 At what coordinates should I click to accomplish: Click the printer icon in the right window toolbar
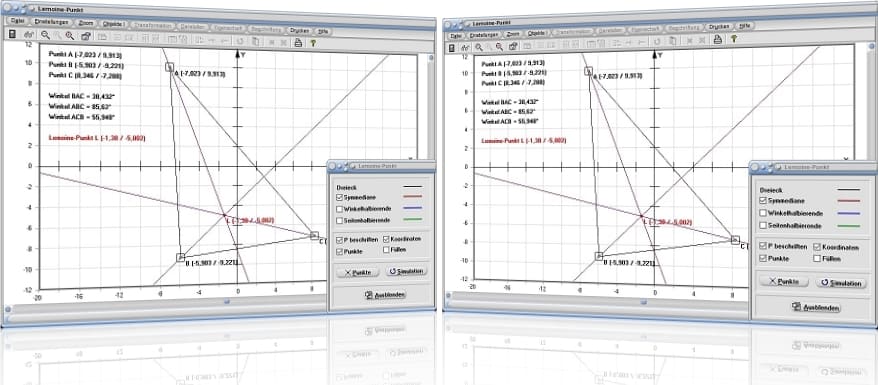coord(717,39)
